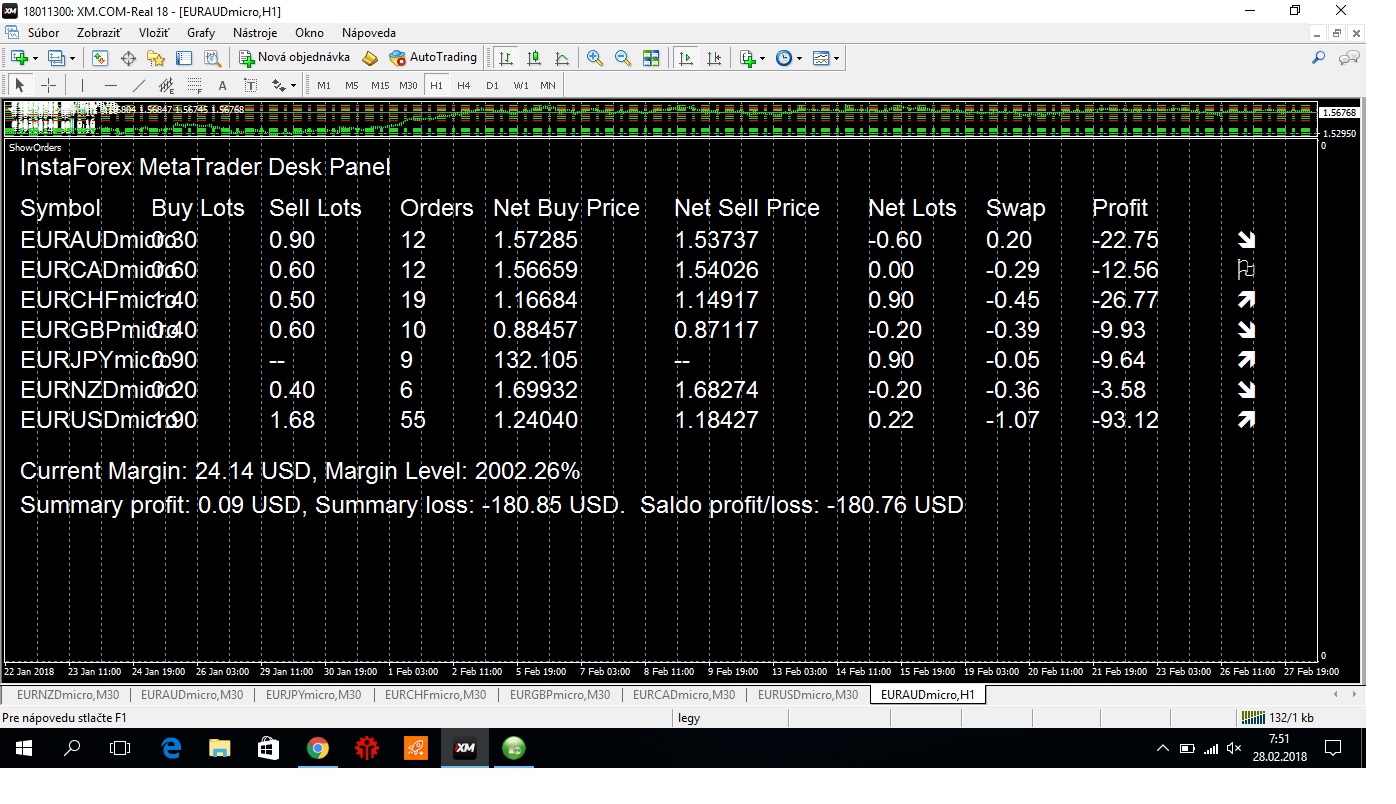The width and height of the screenshot is (1396, 804).
Task: Open the periodicity clock icon
Action: [x=783, y=58]
